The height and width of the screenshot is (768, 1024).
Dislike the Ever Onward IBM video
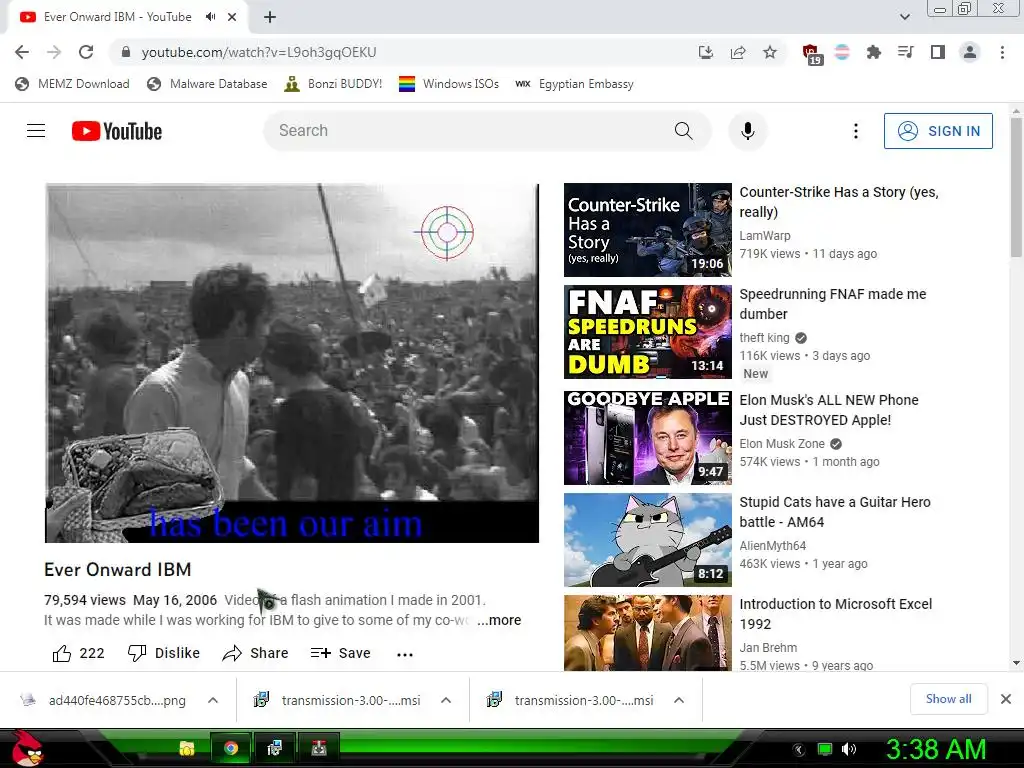pyautogui.click(x=163, y=653)
